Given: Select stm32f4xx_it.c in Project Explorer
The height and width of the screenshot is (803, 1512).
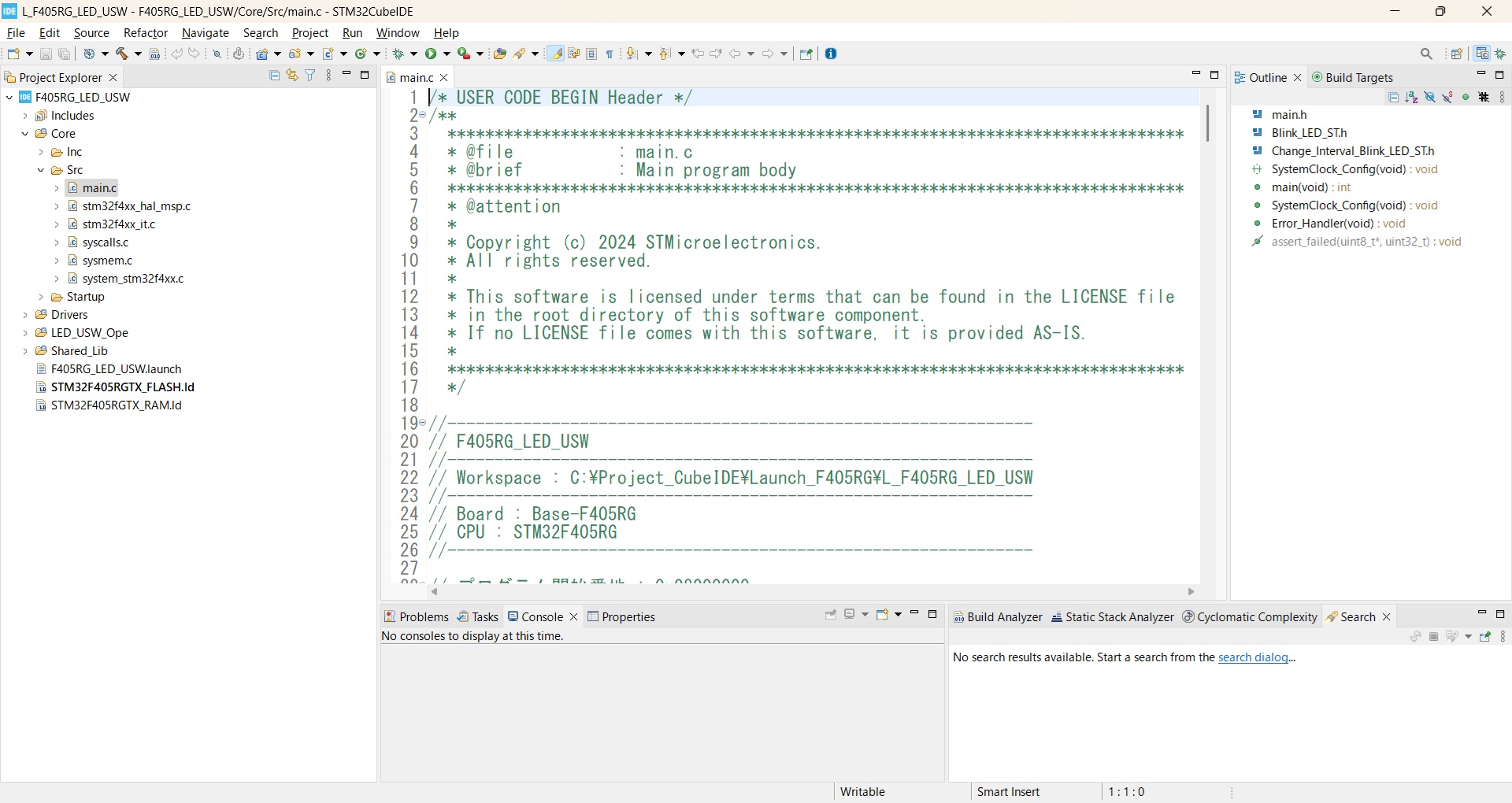Looking at the screenshot, I should (x=119, y=224).
